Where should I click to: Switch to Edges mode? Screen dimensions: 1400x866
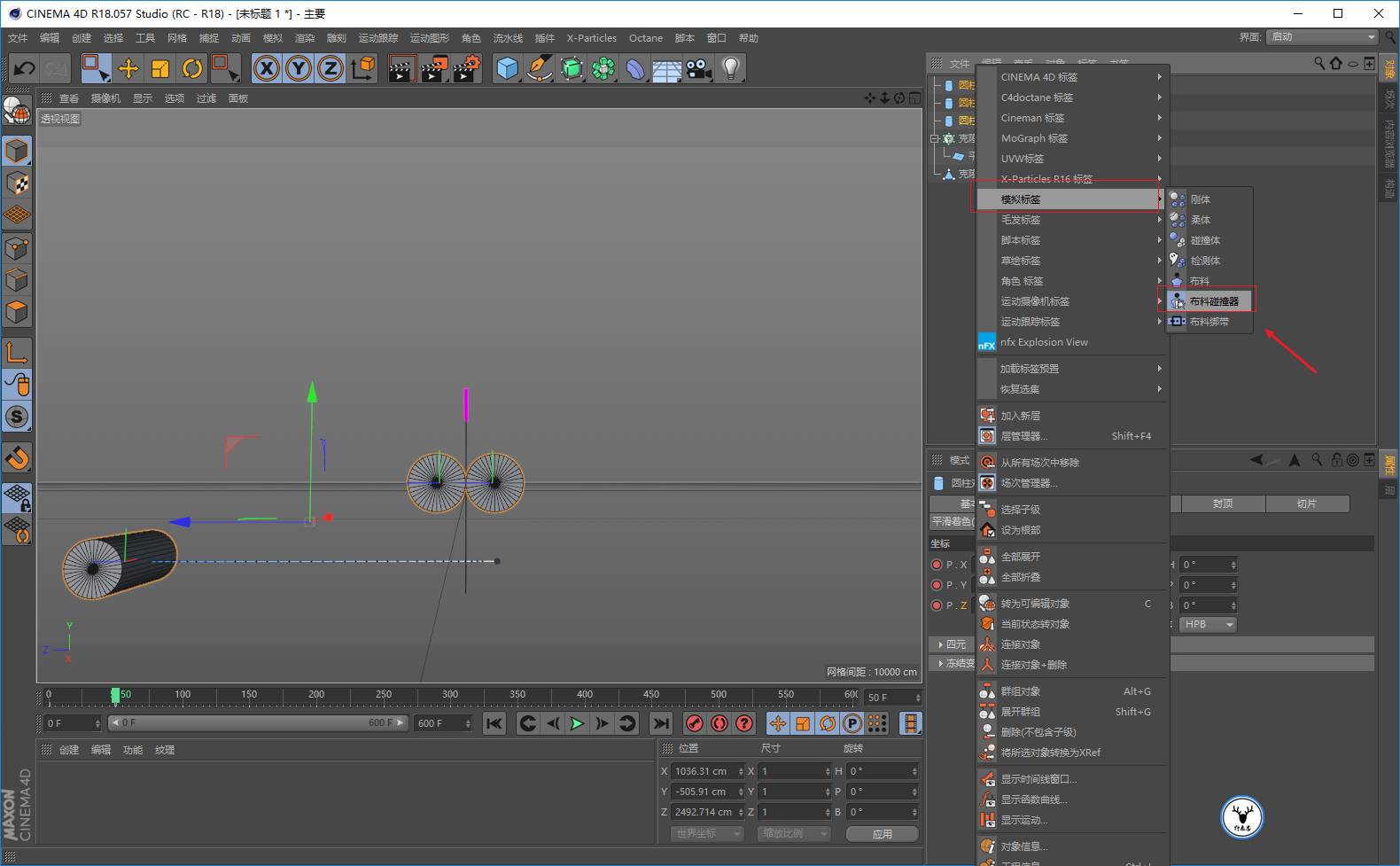click(17, 280)
